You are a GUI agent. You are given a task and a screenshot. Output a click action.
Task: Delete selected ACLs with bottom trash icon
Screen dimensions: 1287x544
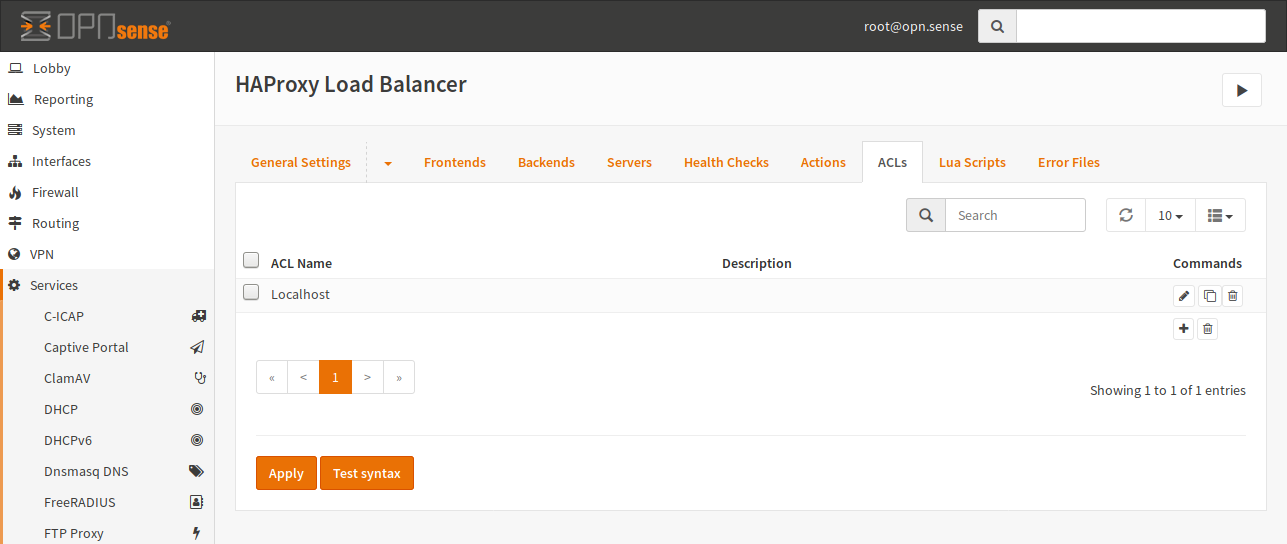(1208, 329)
